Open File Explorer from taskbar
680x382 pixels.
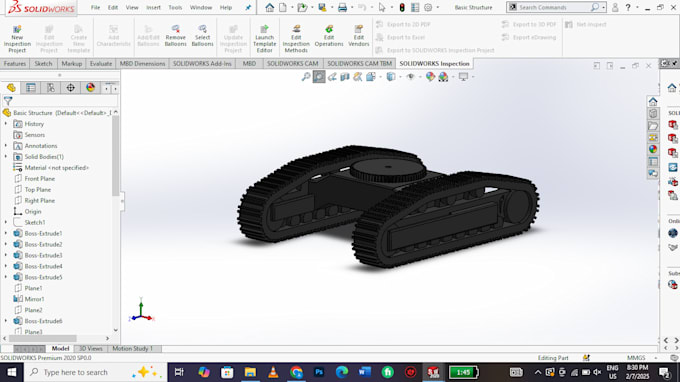pos(250,372)
